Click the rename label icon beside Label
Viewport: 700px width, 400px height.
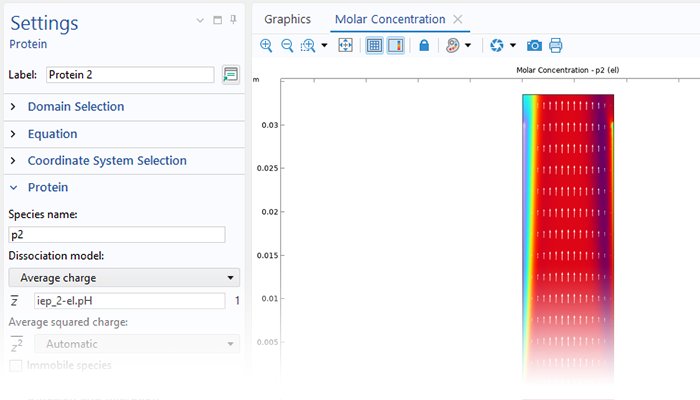[x=230, y=75]
